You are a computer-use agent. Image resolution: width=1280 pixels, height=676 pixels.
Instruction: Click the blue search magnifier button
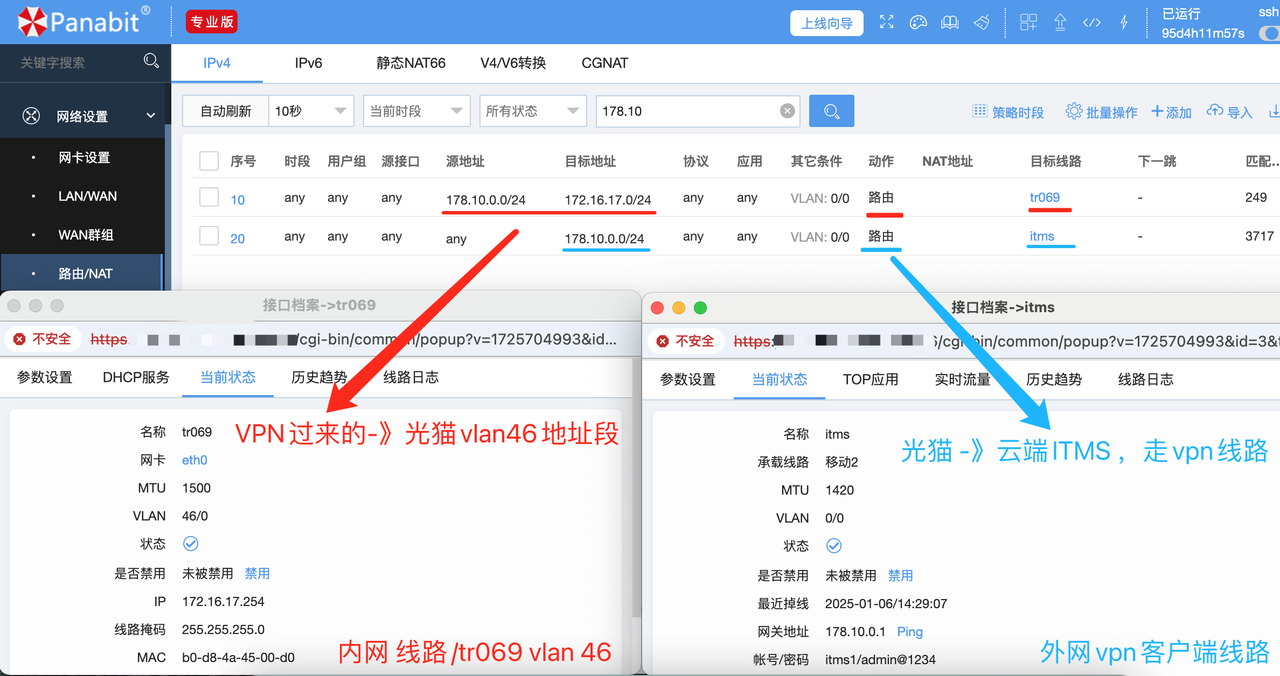tap(831, 111)
